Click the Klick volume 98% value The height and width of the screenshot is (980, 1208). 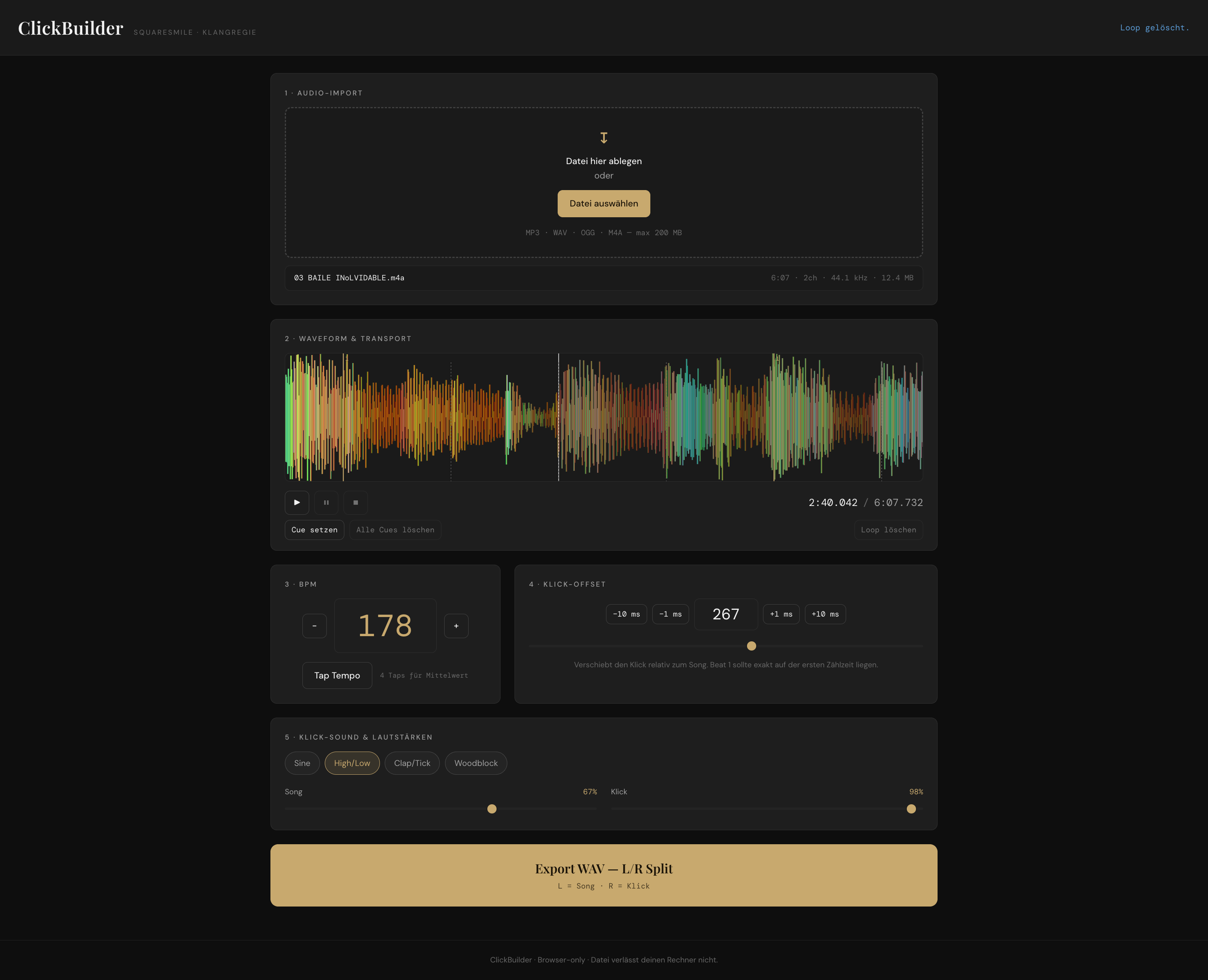click(916, 792)
